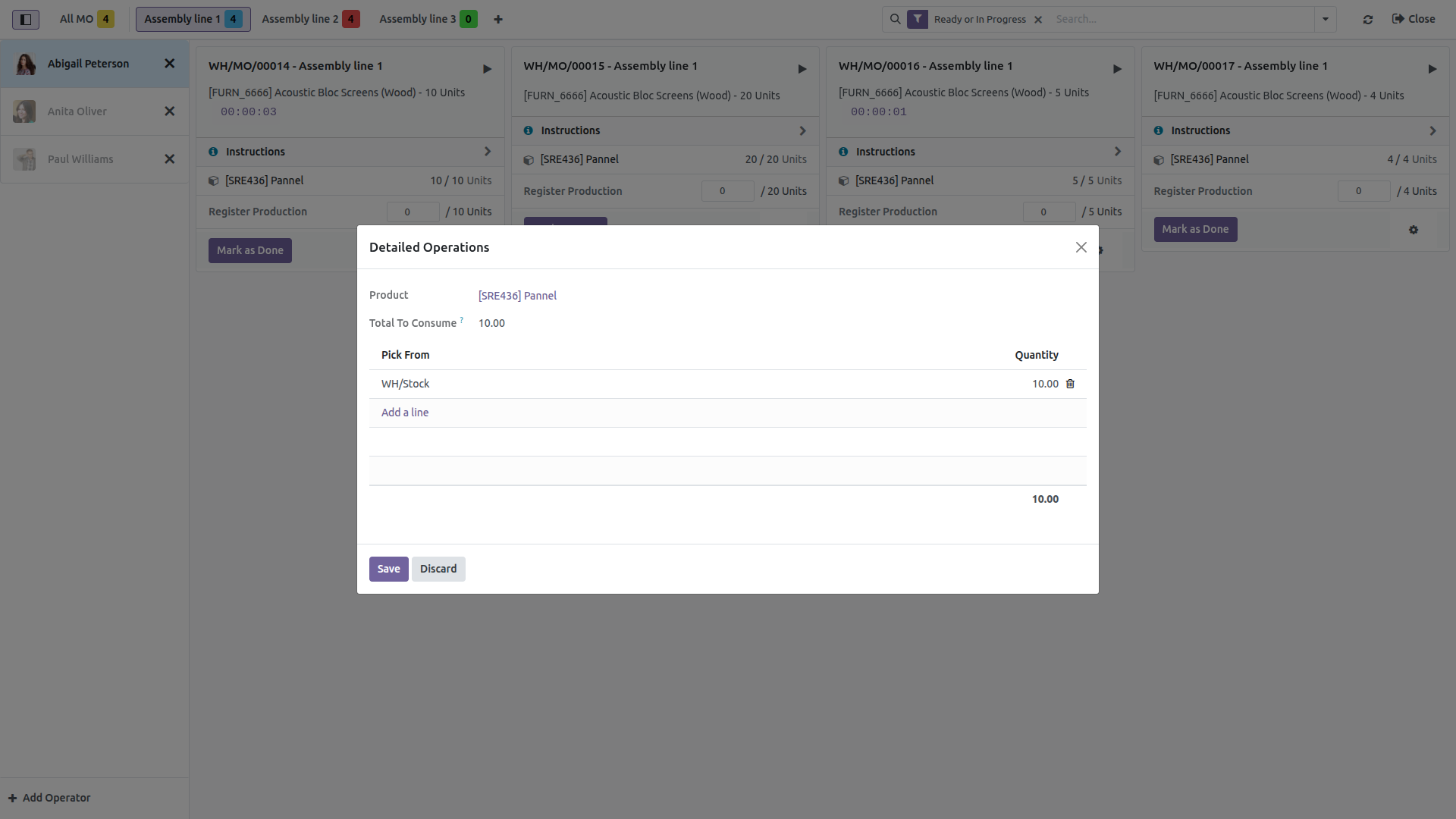Select the WH/Stock pick location cell
1456x819 pixels.
click(x=405, y=384)
